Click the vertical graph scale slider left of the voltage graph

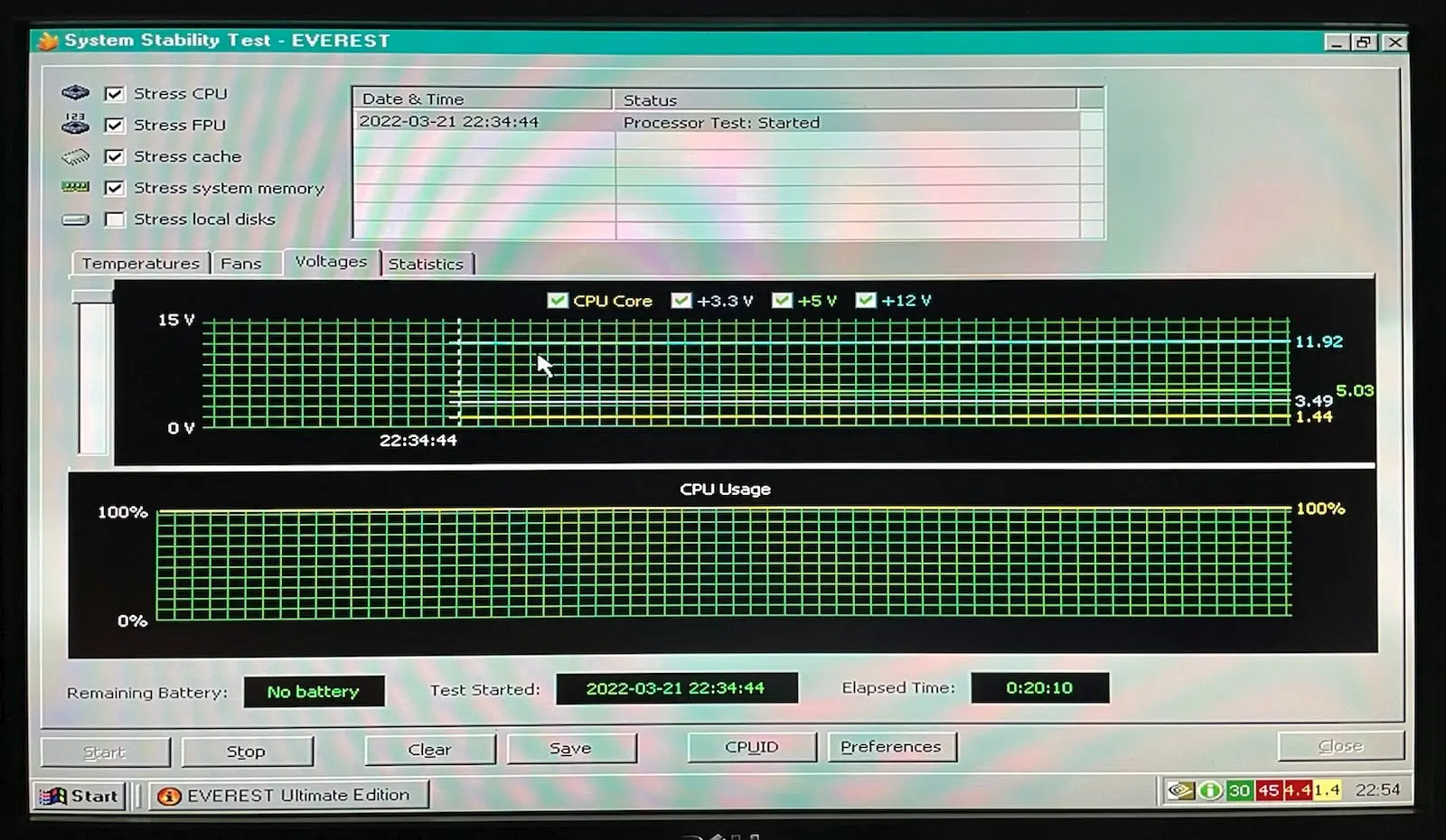coord(93,373)
